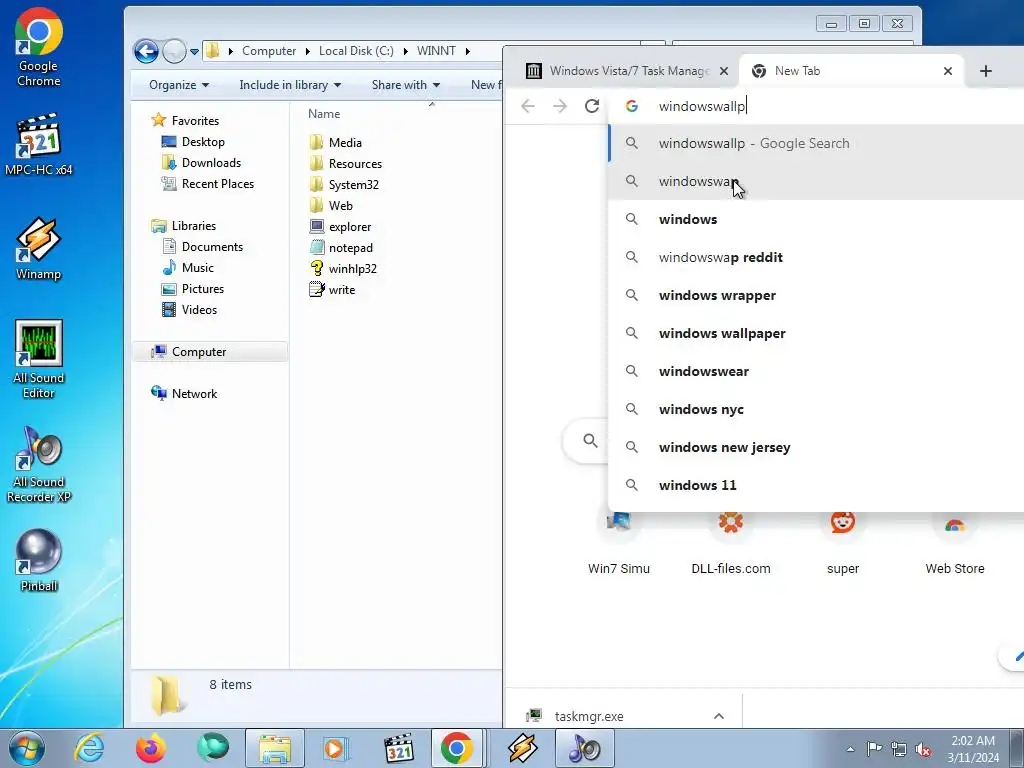This screenshot has width=1024, height=768.
Task: Select the Media folder
Action: point(336,142)
